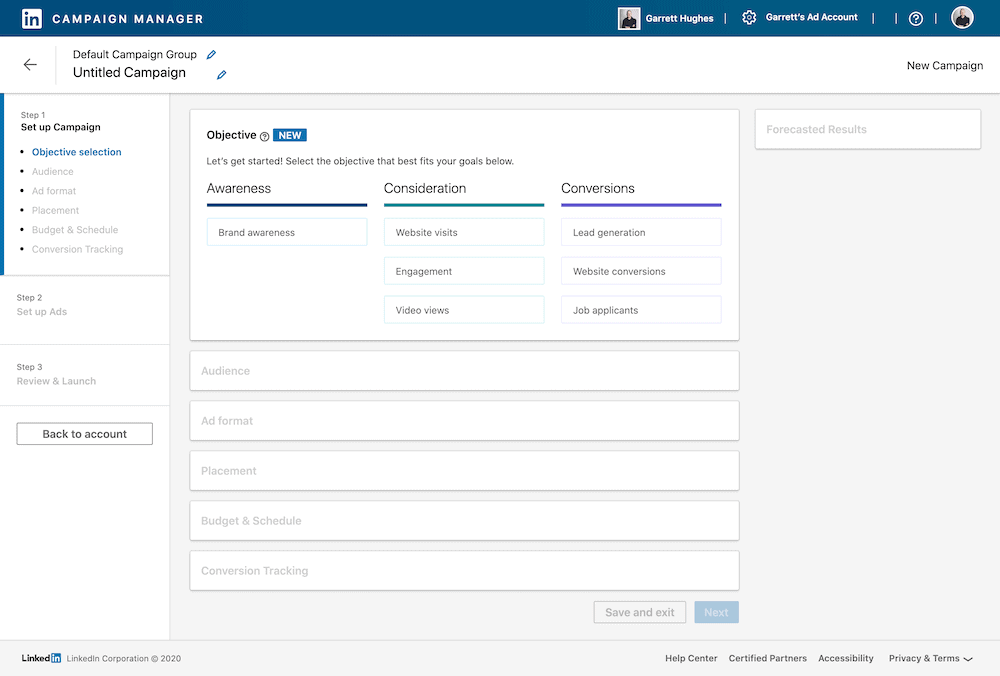The image size is (1000, 676).
Task: Open Budget & Schedule sidebar step
Action: tap(75, 230)
